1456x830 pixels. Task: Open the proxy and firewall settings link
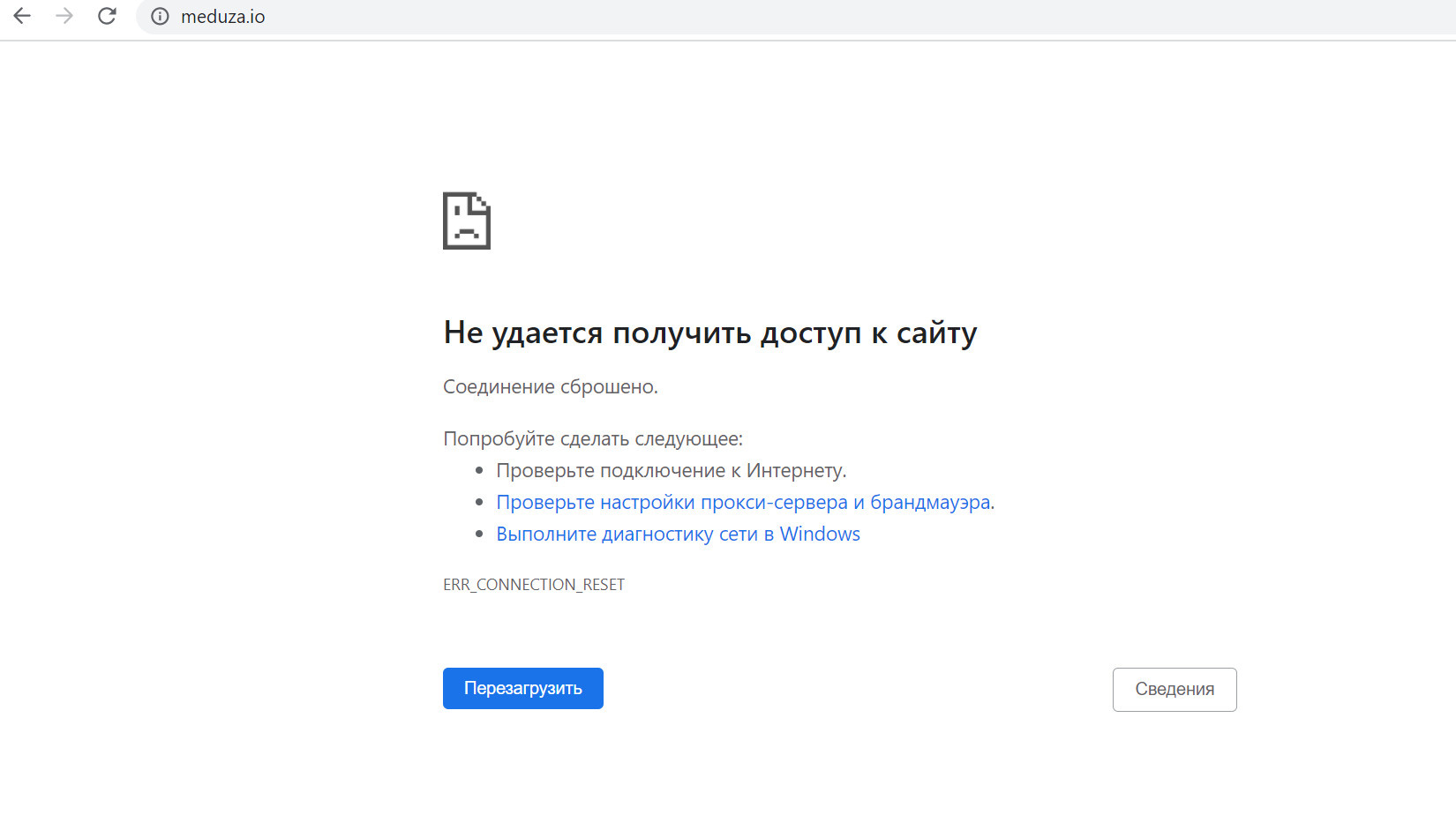point(743,502)
